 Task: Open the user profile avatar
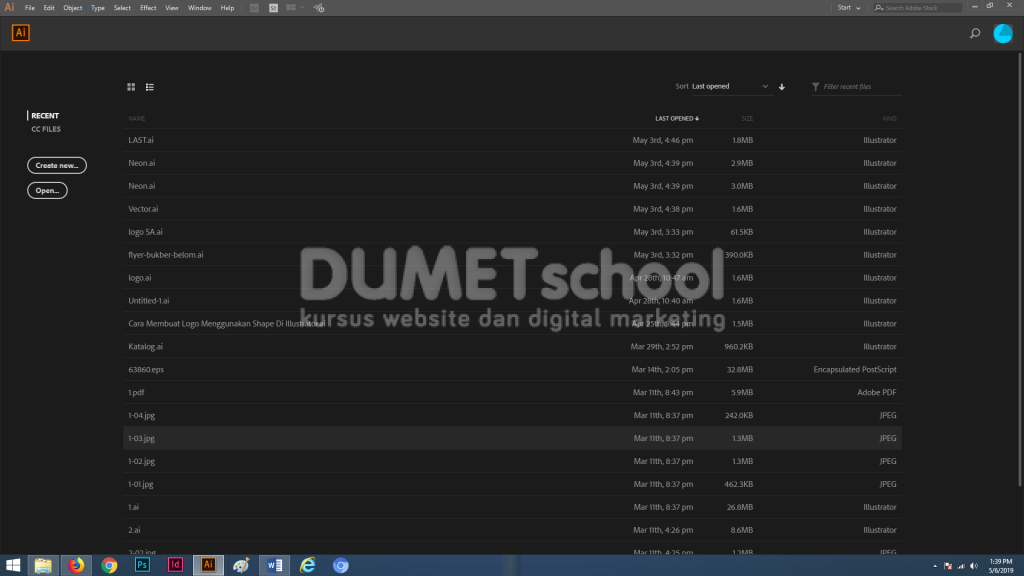point(1003,33)
